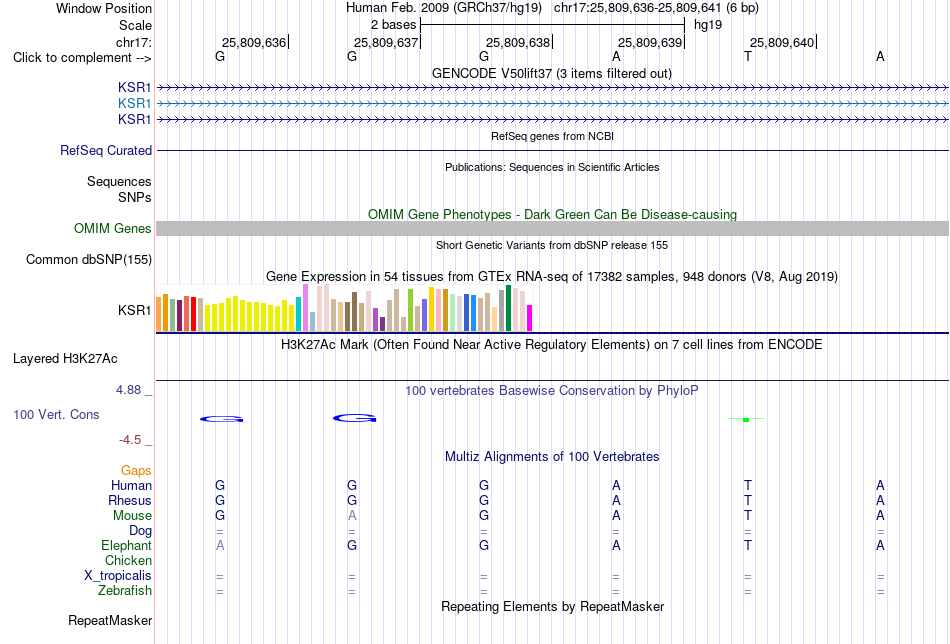
Task: Click the hg19 label beside the scale bar
Action: point(708,25)
